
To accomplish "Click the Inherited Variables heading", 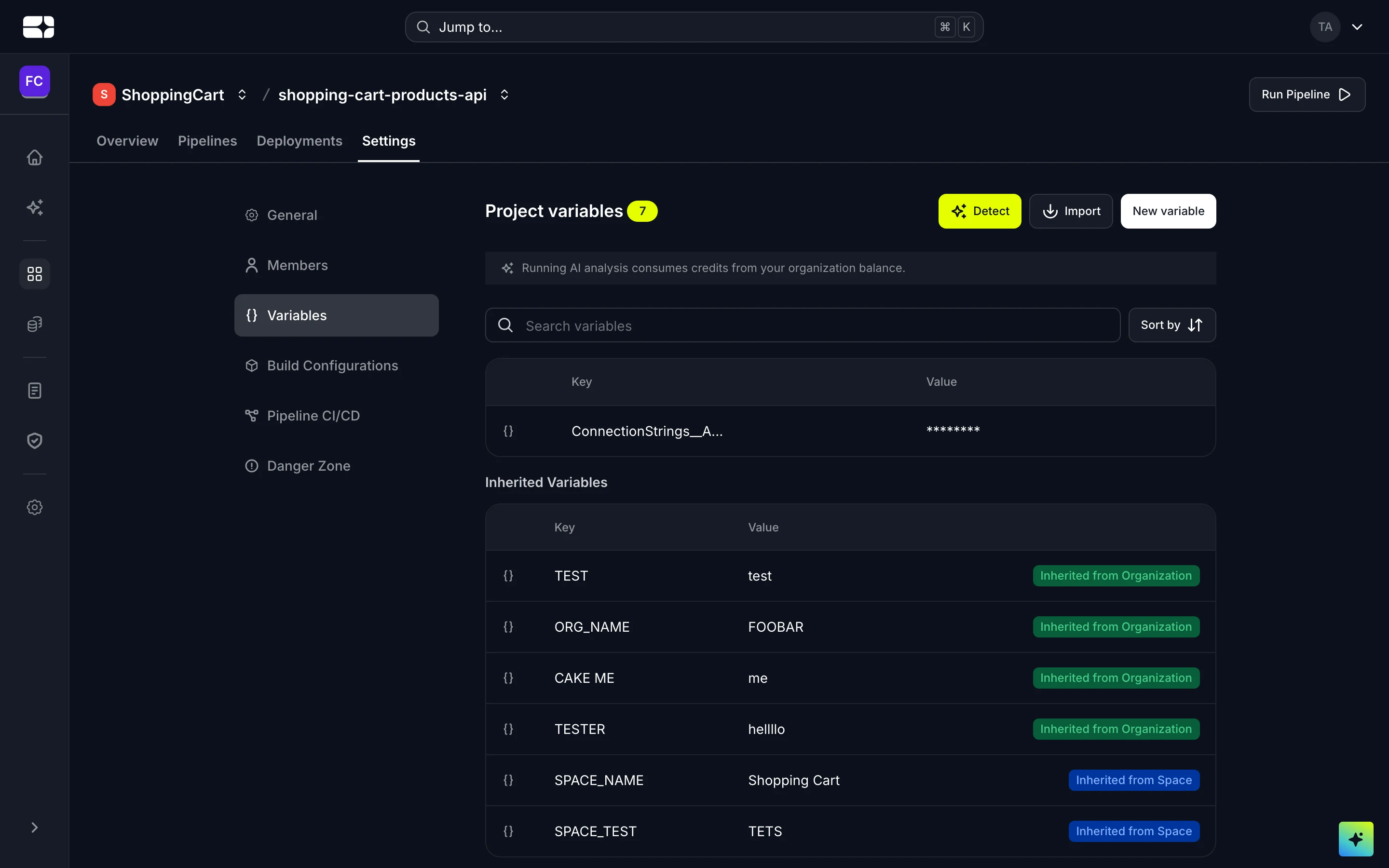I will (546, 482).
